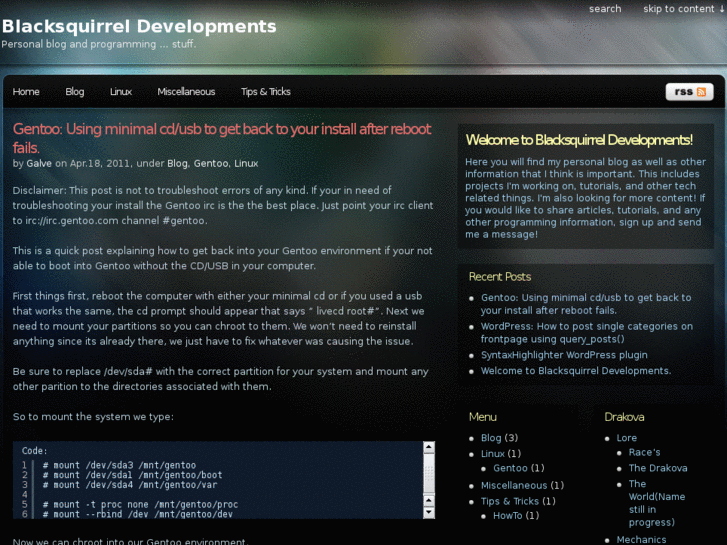This screenshot has width=727, height=545.
Task: Open Gentoo category in post byline
Action: [211, 163]
